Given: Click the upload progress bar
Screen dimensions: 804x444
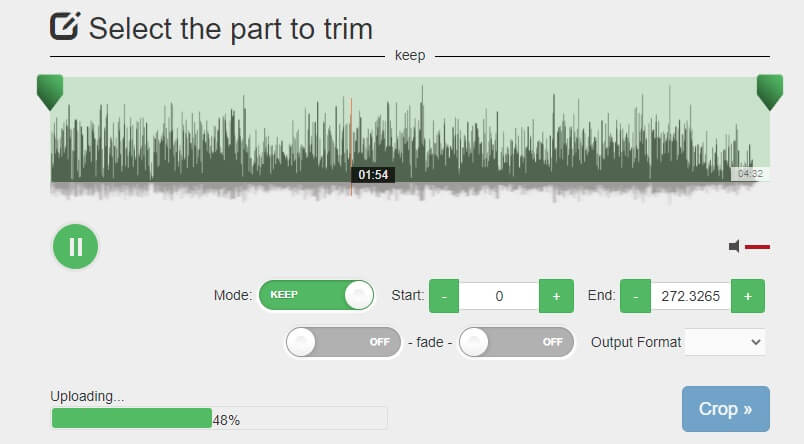Looking at the screenshot, I should 218,419.
